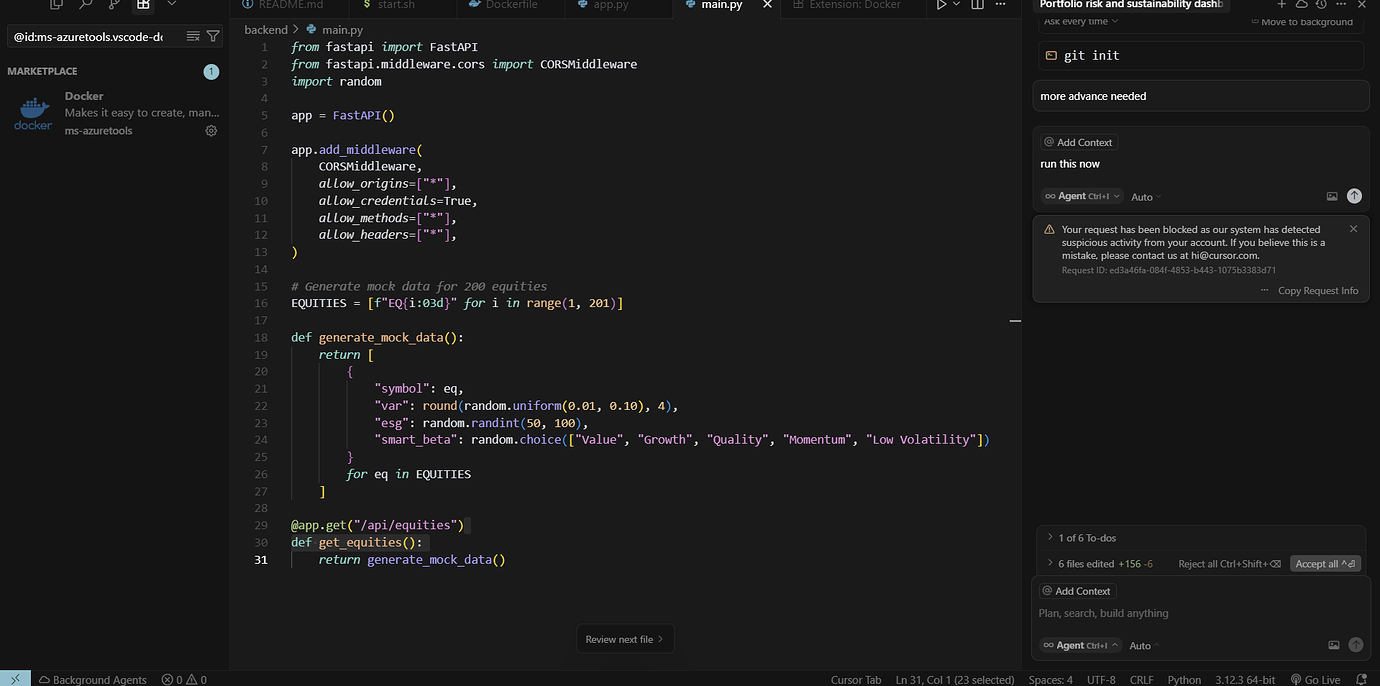Open the Auto model dropdown

1143,645
